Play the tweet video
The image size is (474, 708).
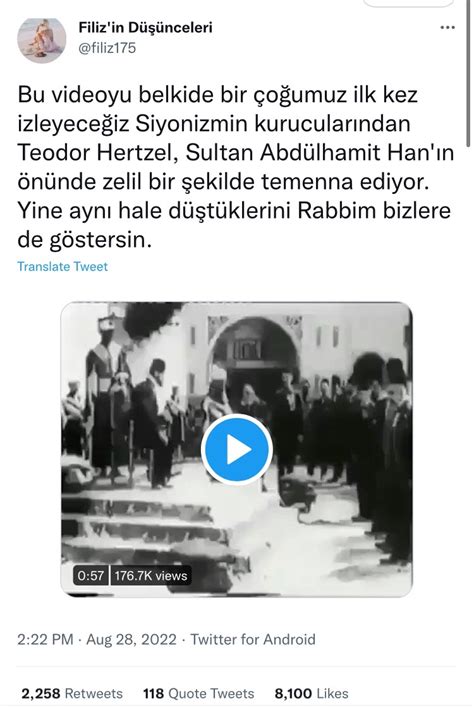pyautogui.click(x=237, y=450)
